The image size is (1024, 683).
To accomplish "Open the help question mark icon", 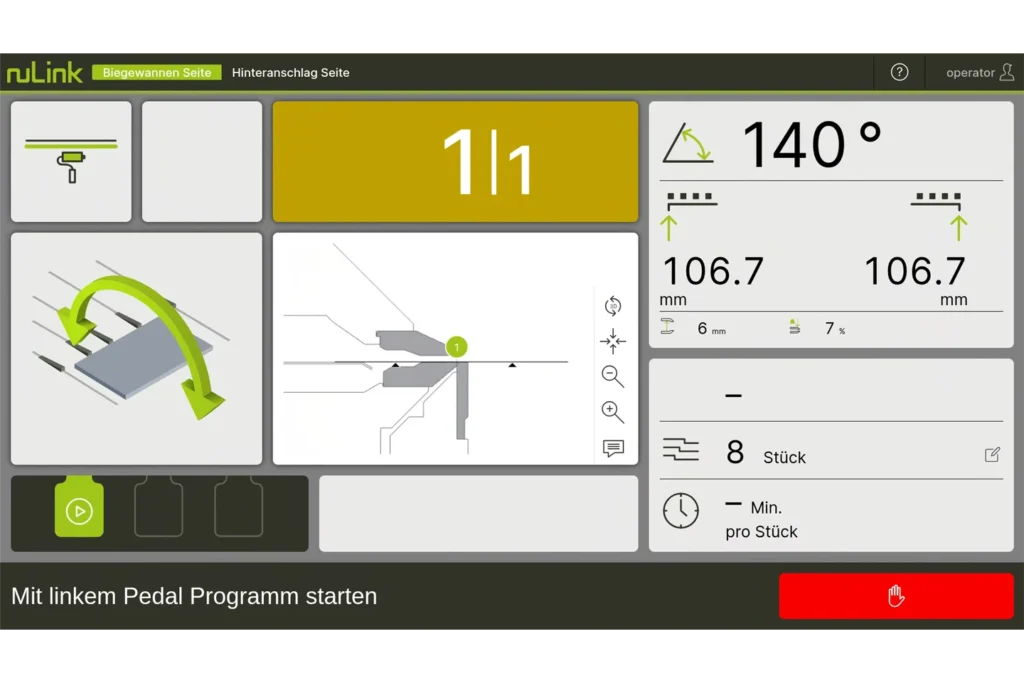I will [x=899, y=72].
